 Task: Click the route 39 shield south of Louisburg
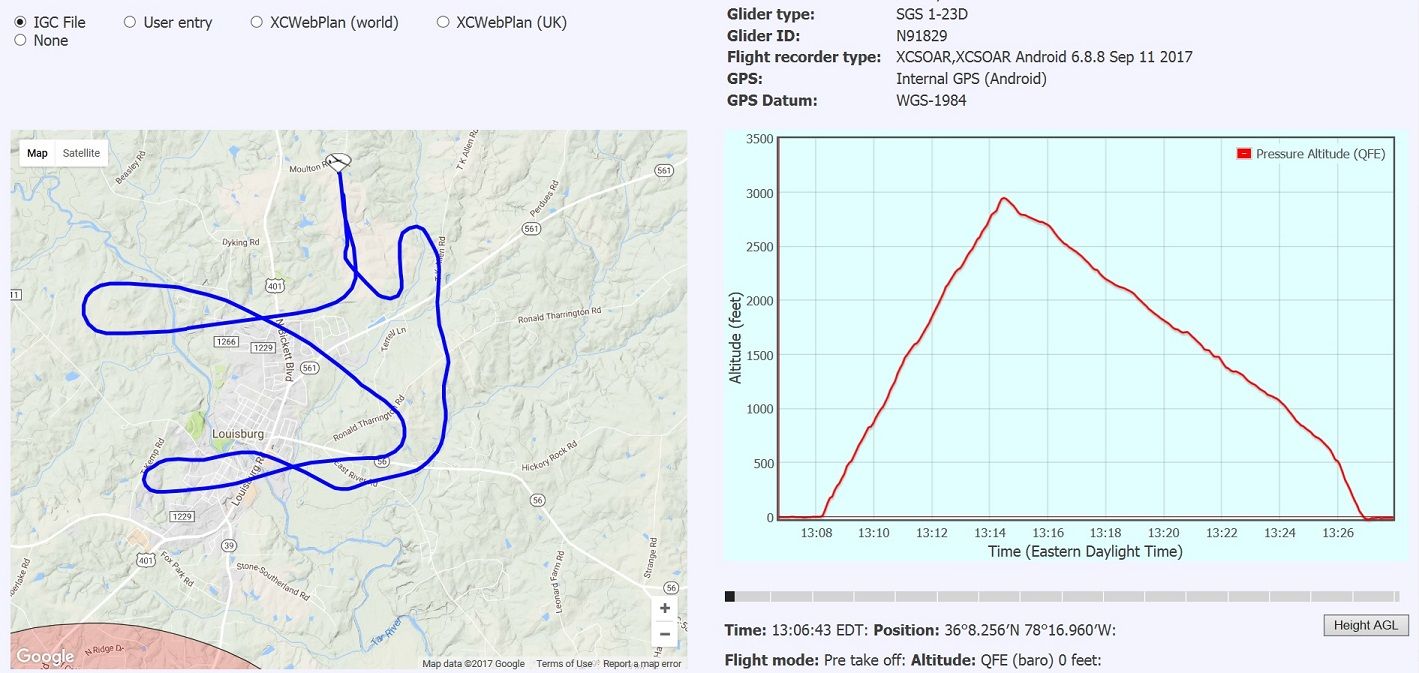pos(229,545)
